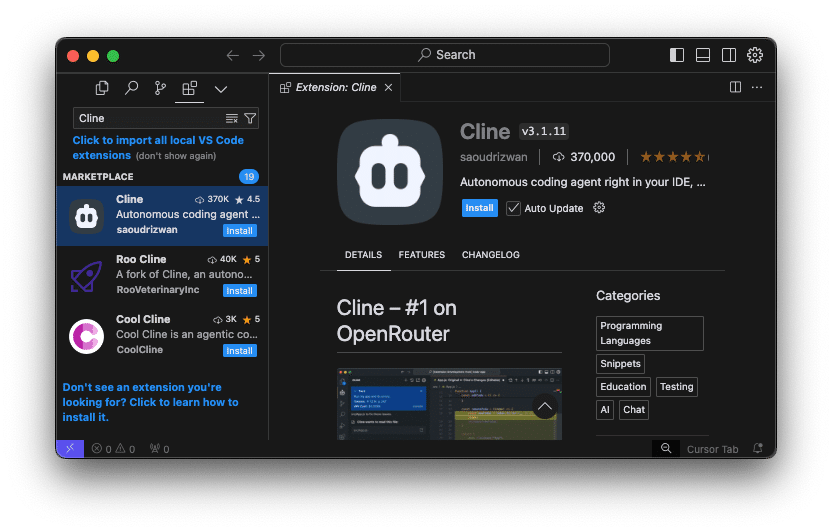Close the Extension: Cline tab
Image resolution: width=832 pixels, height=532 pixels.
click(x=388, y=88)
